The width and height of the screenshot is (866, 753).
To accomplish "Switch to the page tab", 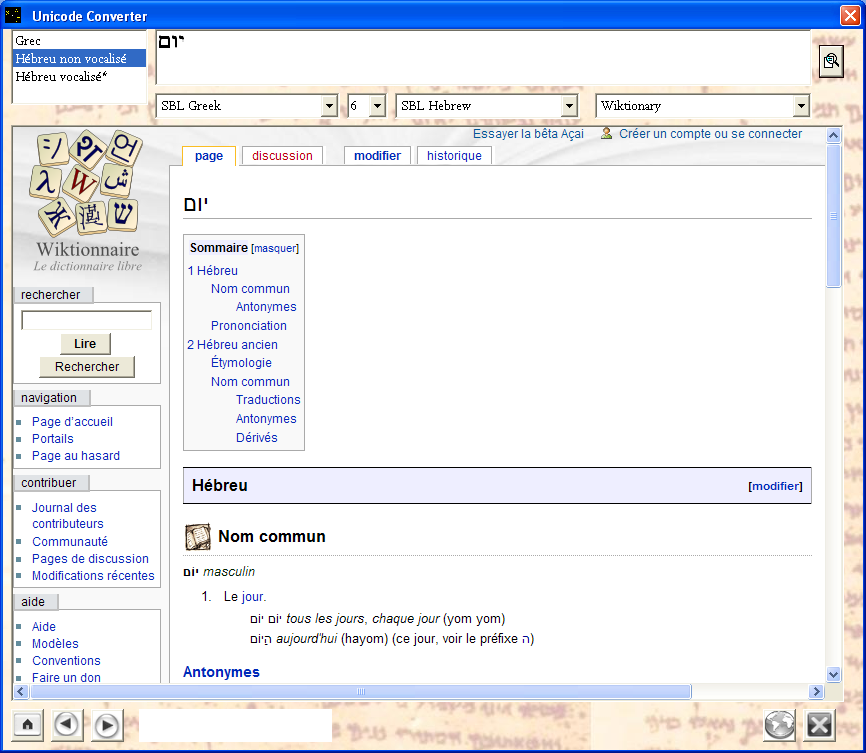I will click(209, 156).
